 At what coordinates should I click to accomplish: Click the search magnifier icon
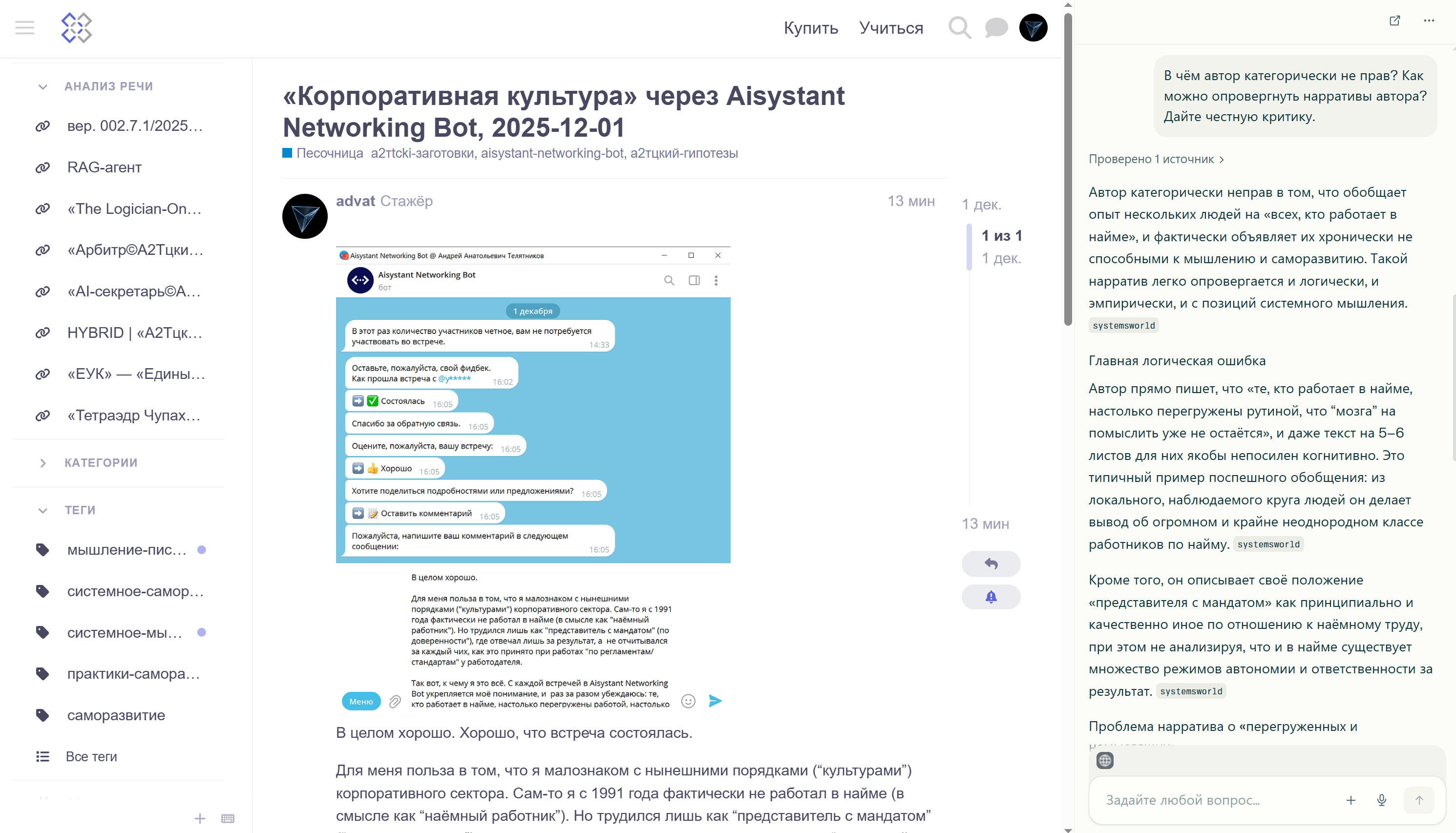[959, 27]
